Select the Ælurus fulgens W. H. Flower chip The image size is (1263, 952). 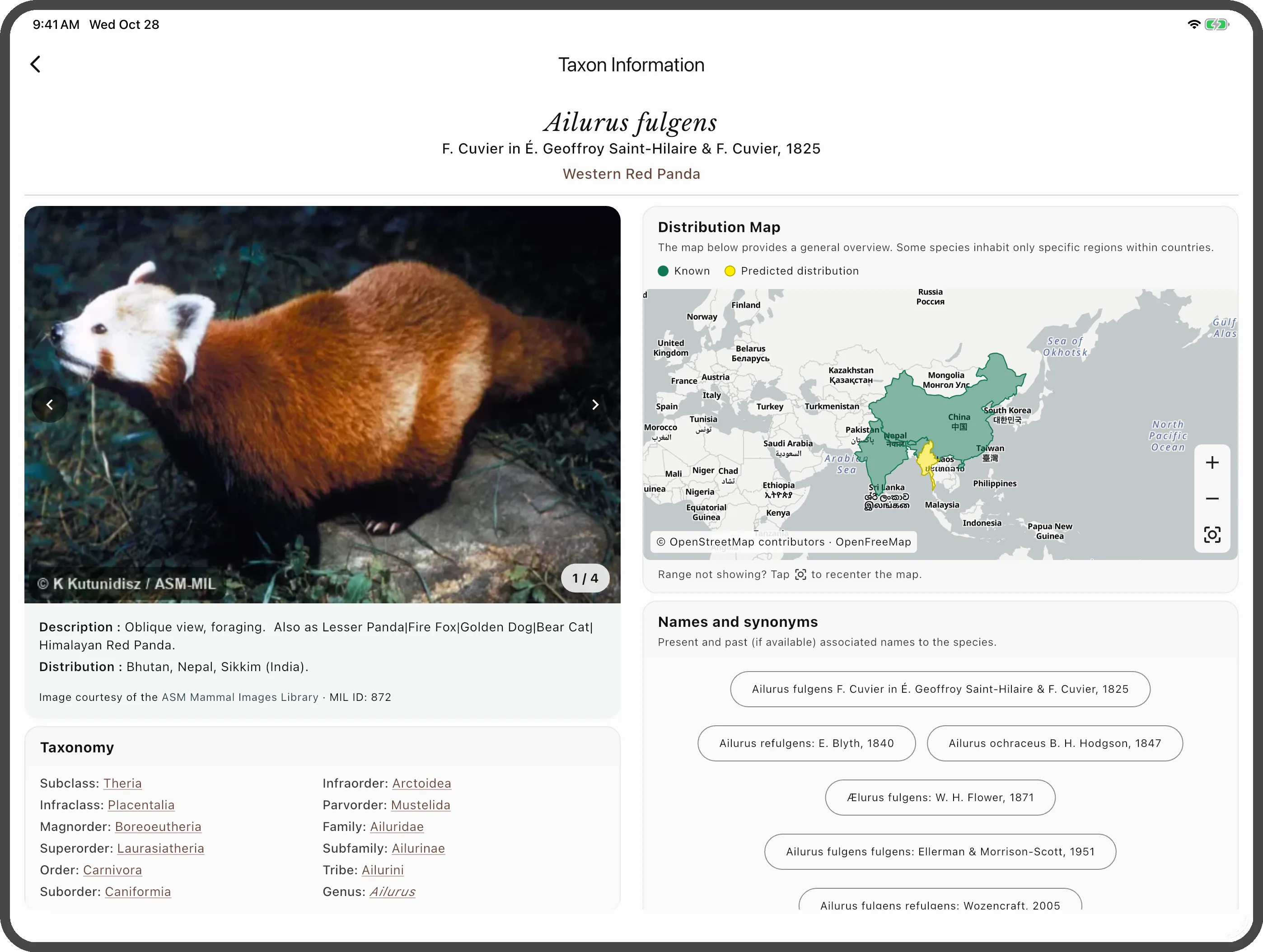coord(940,798)
